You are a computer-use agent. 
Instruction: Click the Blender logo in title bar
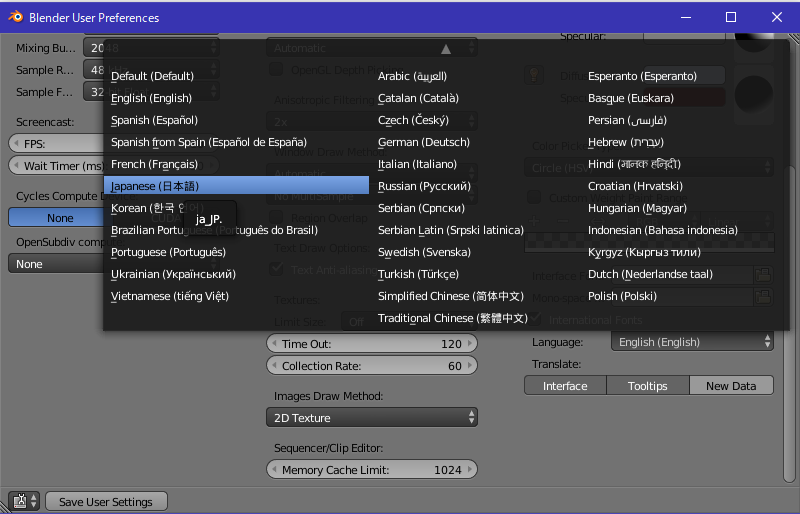click(14, 17)
